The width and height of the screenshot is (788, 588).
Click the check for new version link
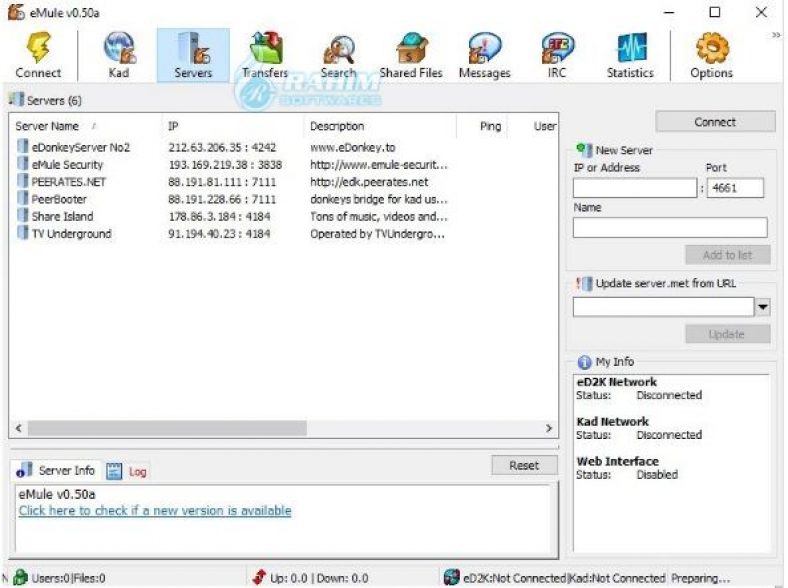(x=155, y=511)
